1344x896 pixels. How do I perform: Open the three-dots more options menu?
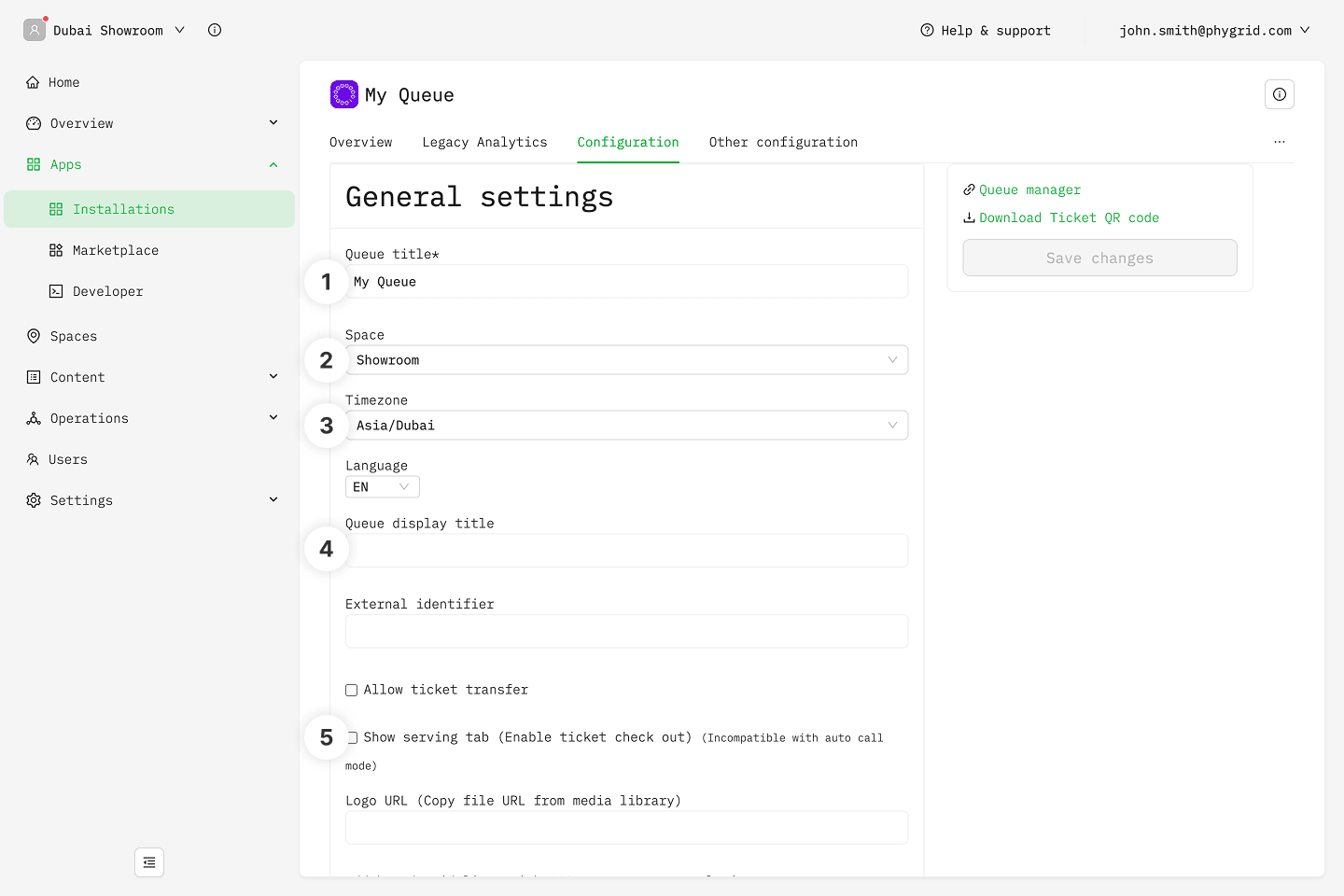[x=1280, y=142]
